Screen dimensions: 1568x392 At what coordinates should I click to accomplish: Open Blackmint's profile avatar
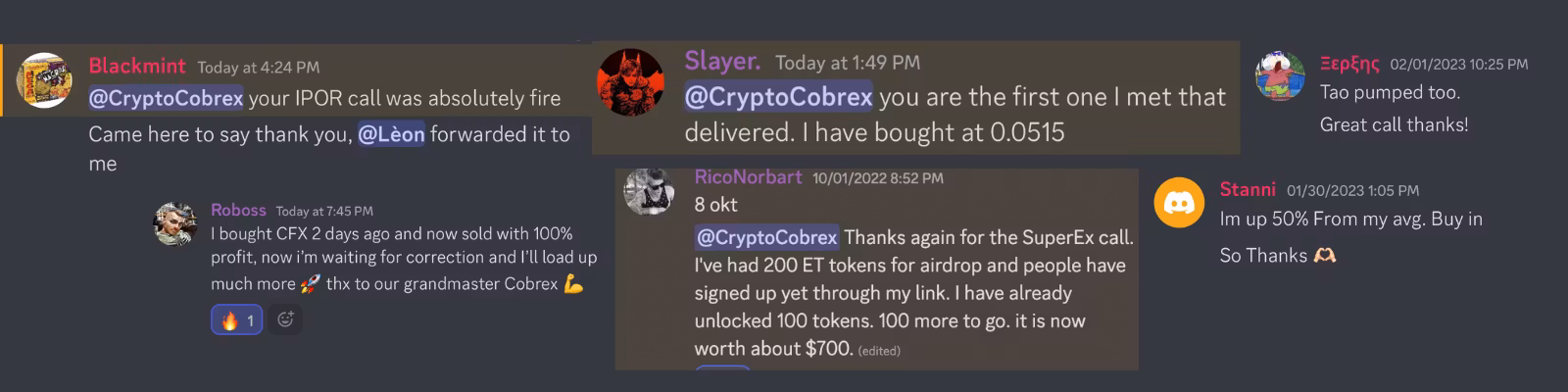(44, 80)
